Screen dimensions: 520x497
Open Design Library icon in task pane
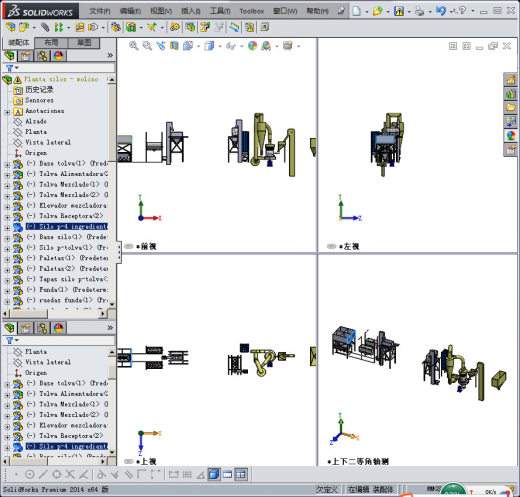pos(510,94)
